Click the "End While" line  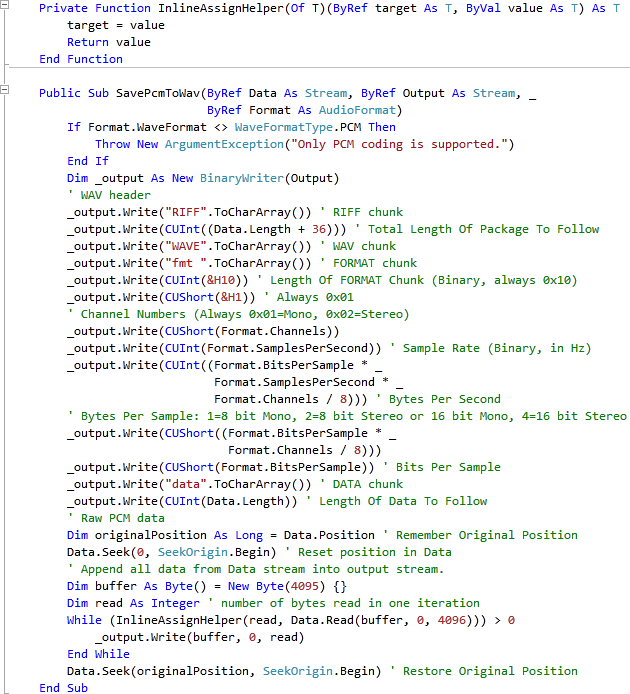pyautogui.click(x=98, y=654)
